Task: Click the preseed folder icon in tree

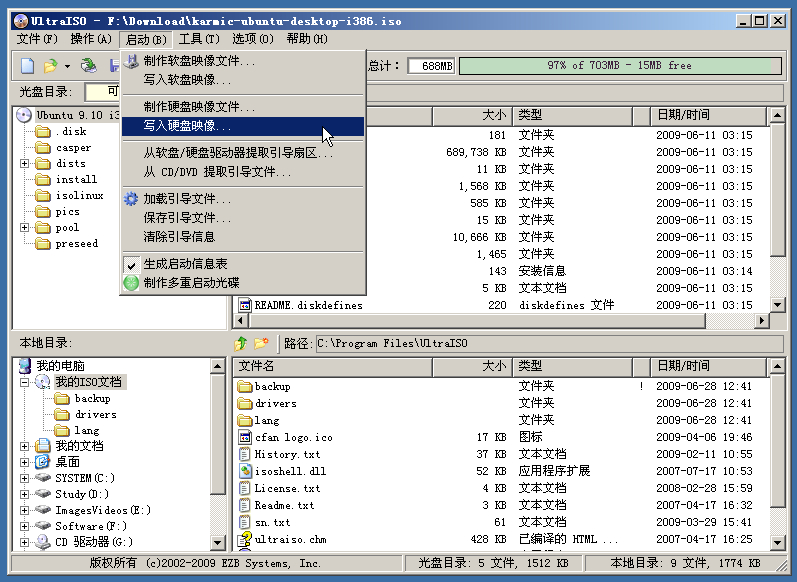Action: [x=43, y=244]
